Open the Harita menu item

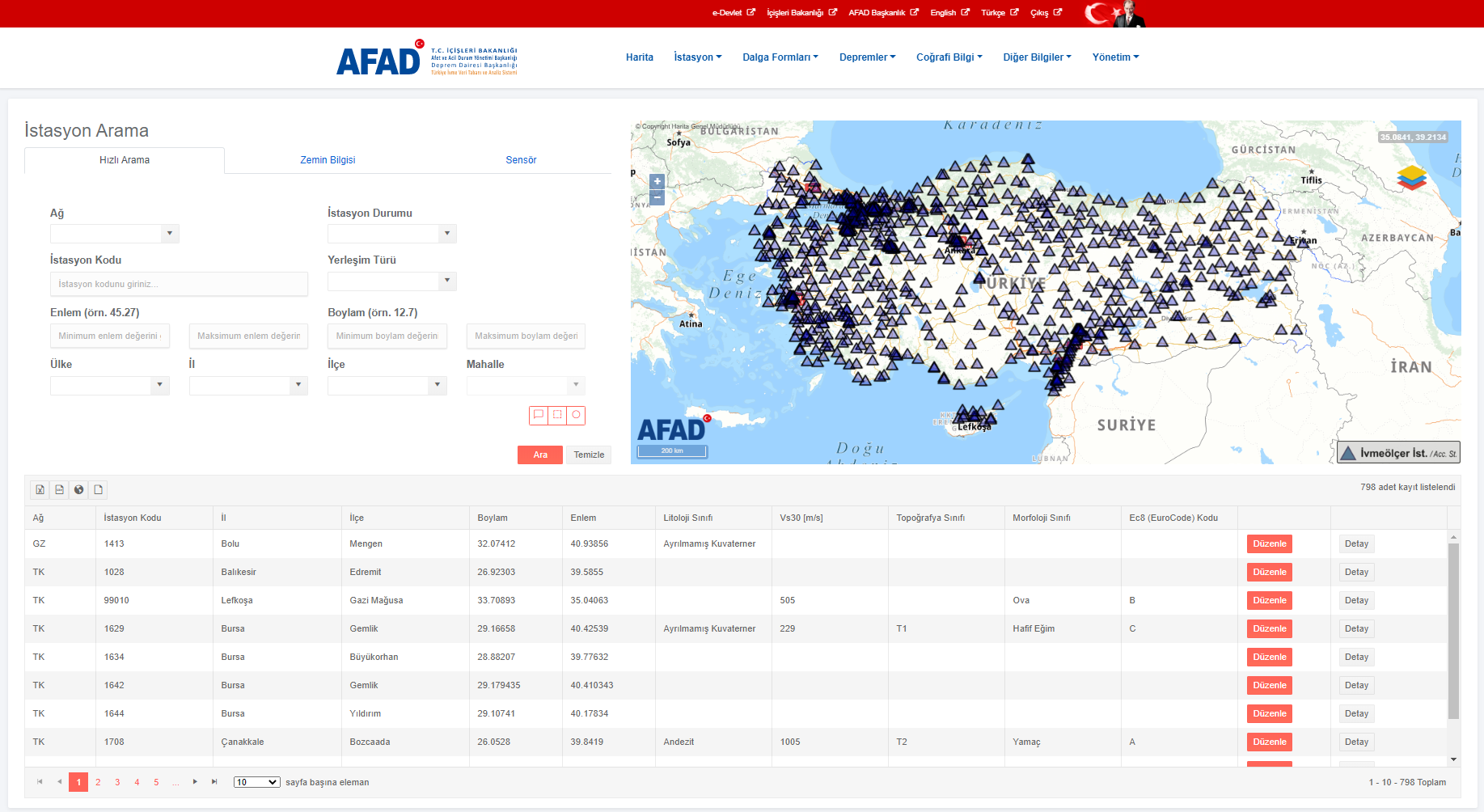click(x=640, y=57)
